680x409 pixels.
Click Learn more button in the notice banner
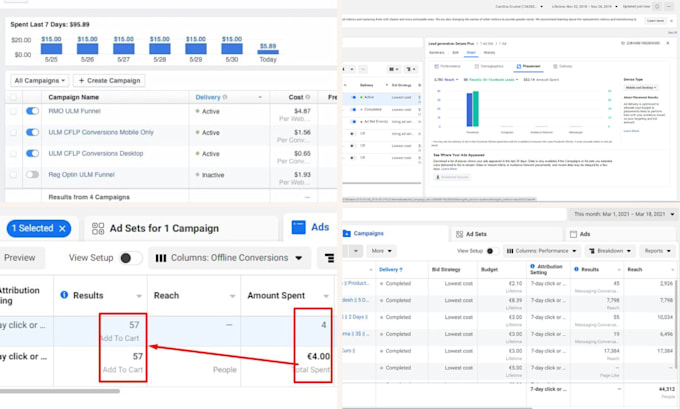pos(655,21)
